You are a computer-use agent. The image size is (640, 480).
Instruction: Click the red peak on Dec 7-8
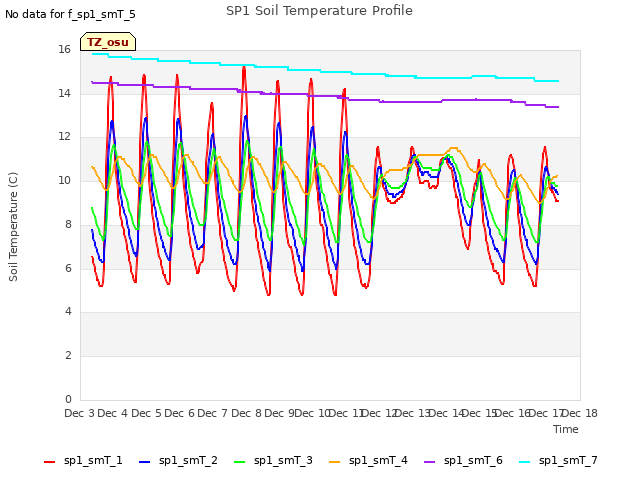[244, 67]
